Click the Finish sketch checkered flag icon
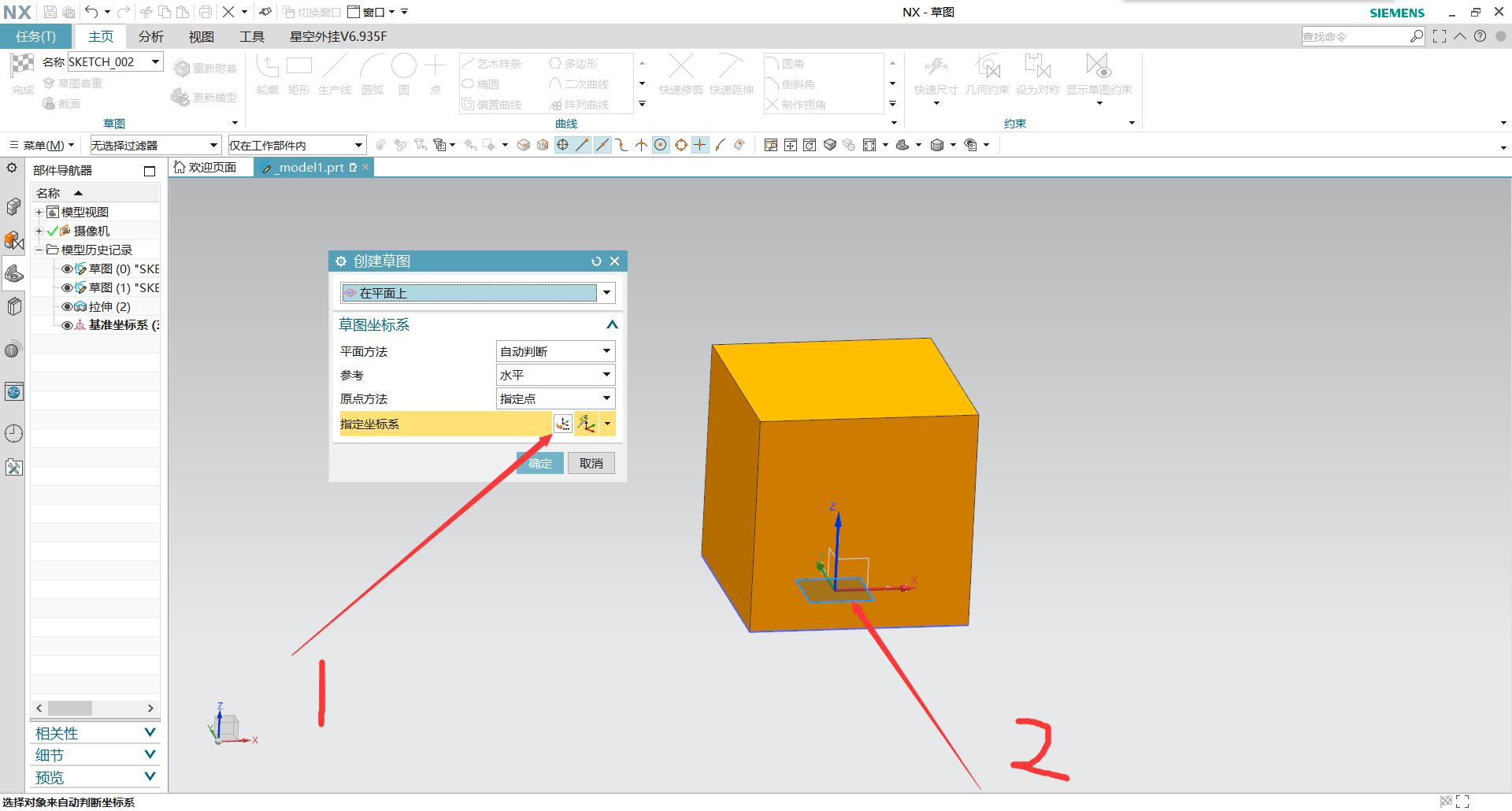Image resolution: width=1512 pixels, height=811 pixels. (22, 65)
